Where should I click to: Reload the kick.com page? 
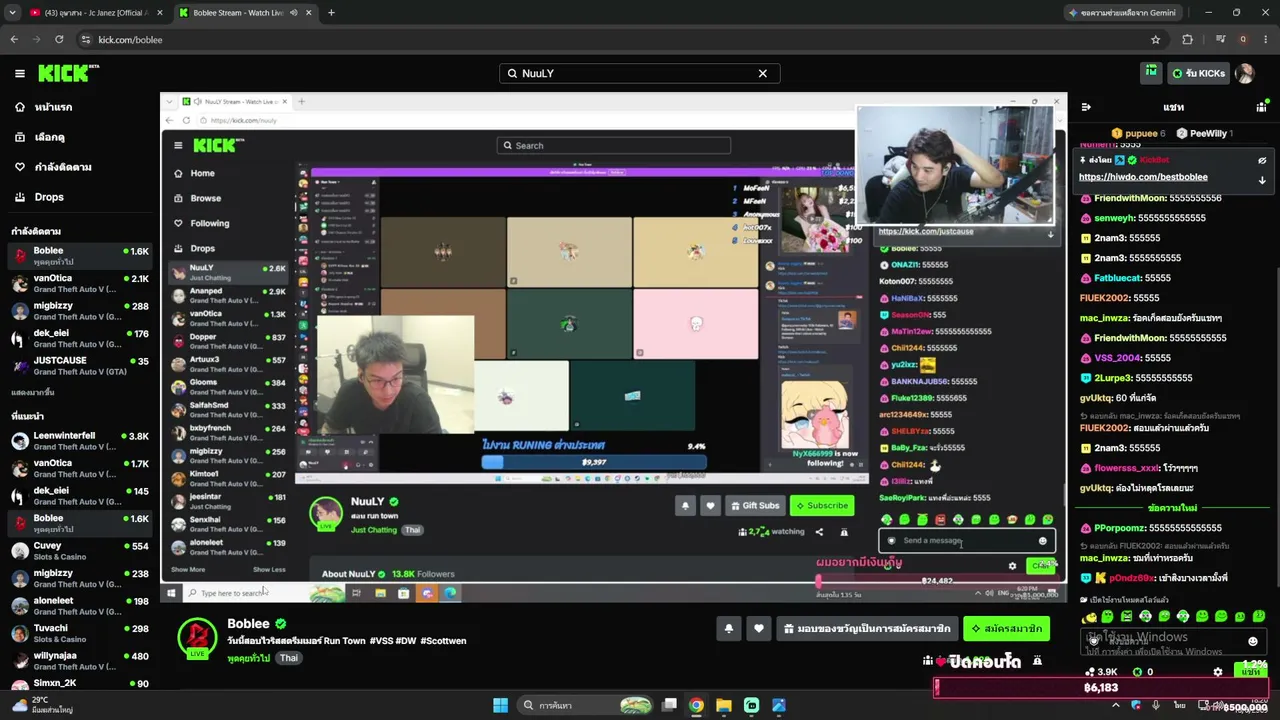(x=59, y=40)
